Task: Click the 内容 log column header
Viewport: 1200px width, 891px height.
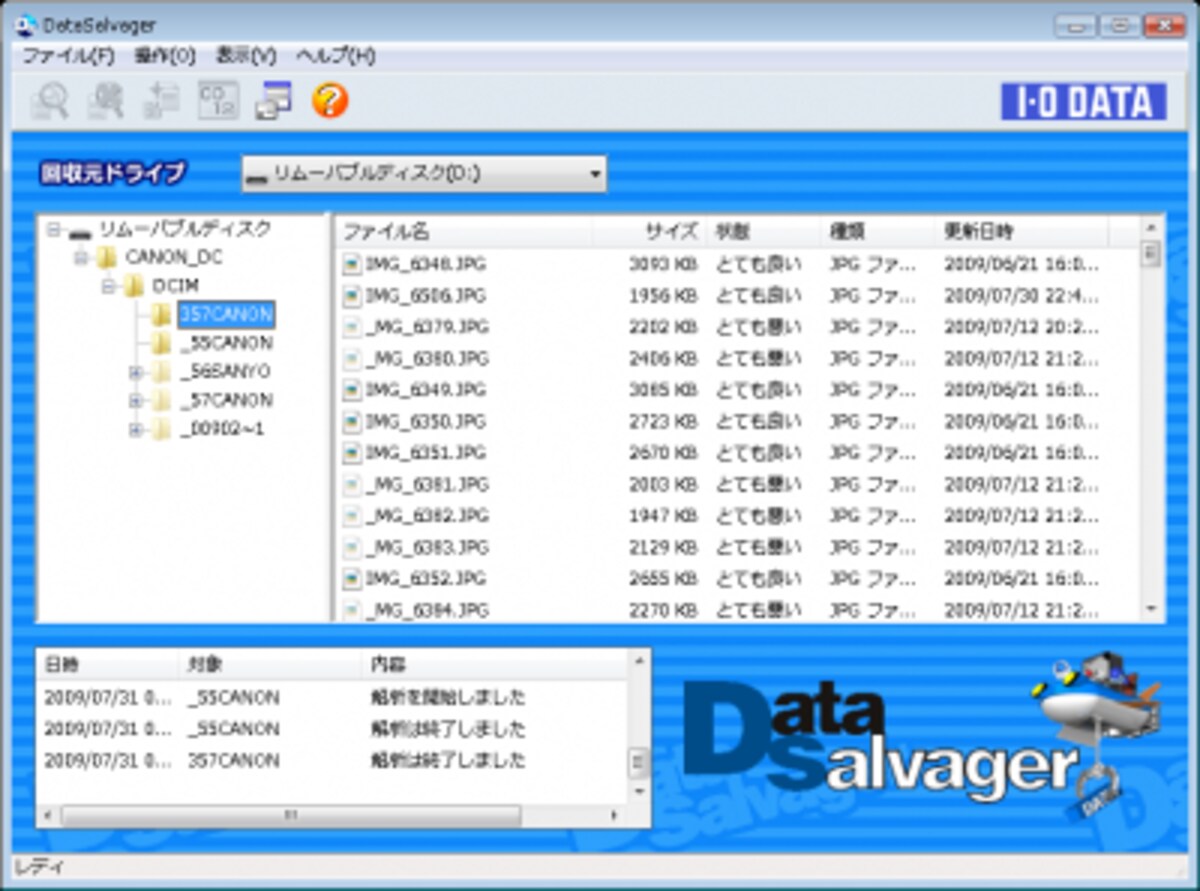Action: 496,665
